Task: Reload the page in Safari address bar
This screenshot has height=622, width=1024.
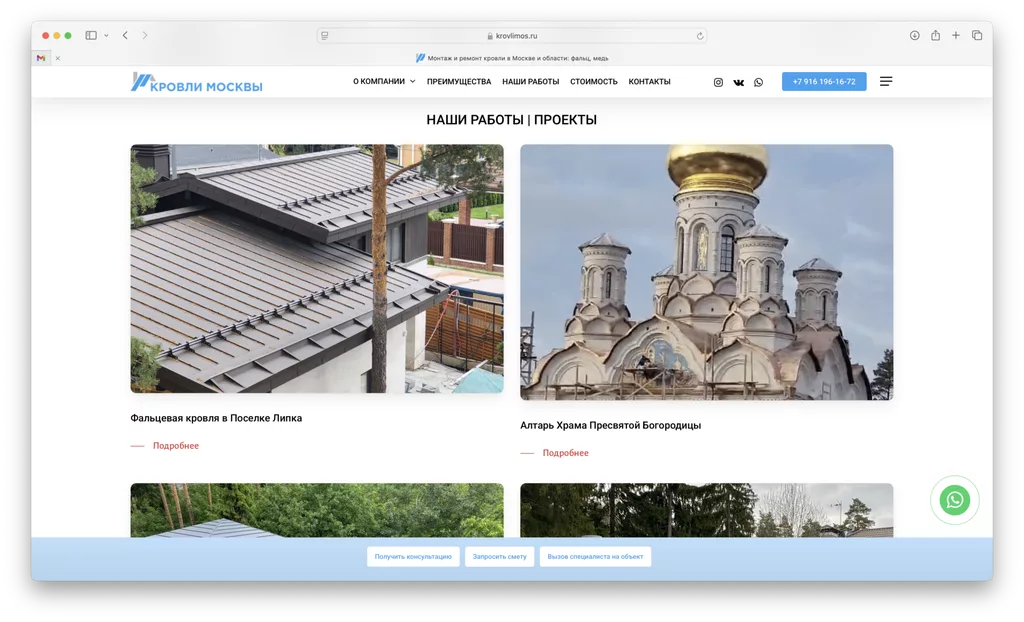Action: tap(699, 36)
